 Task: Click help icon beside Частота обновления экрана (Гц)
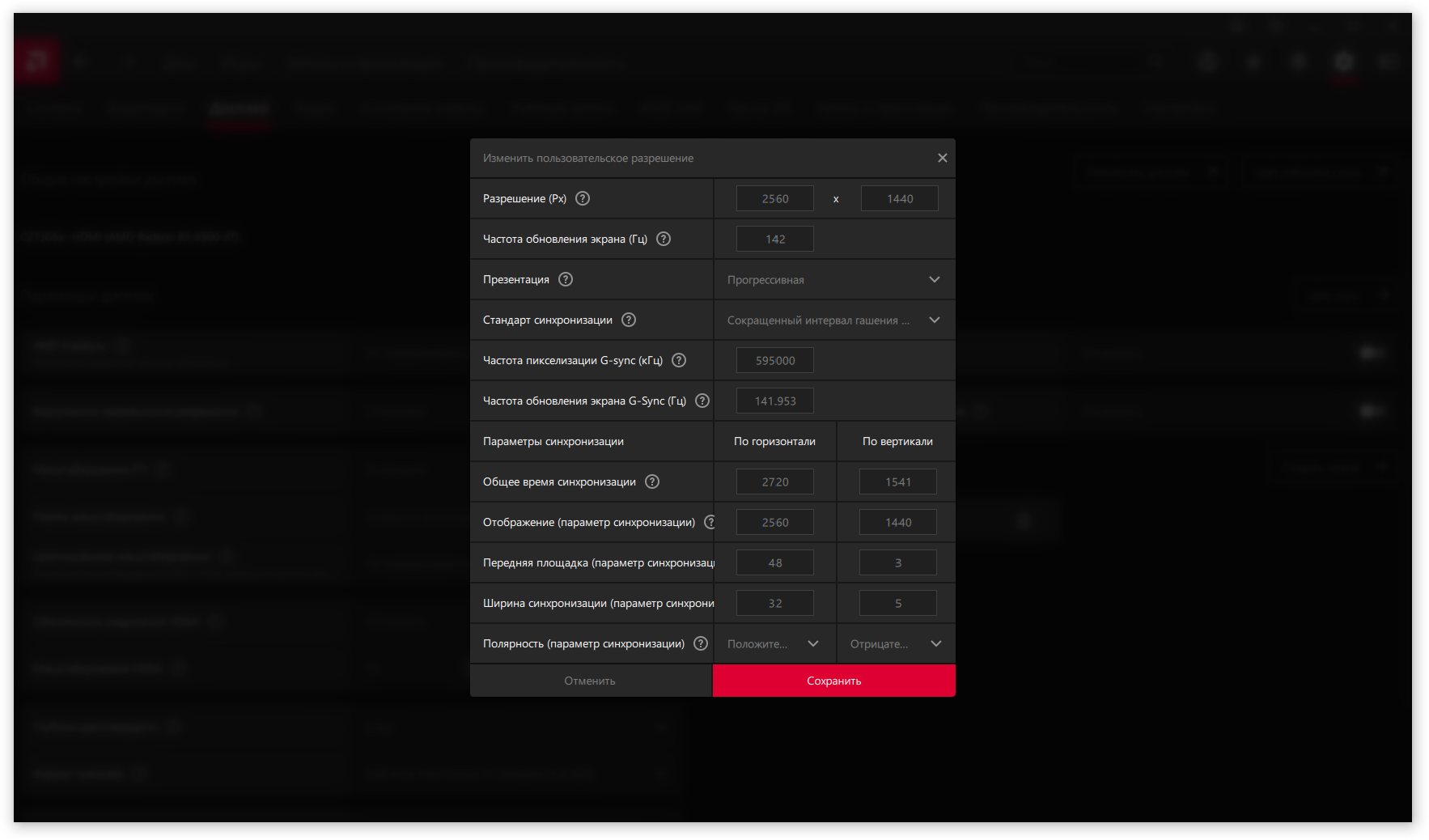click(664, 239)
